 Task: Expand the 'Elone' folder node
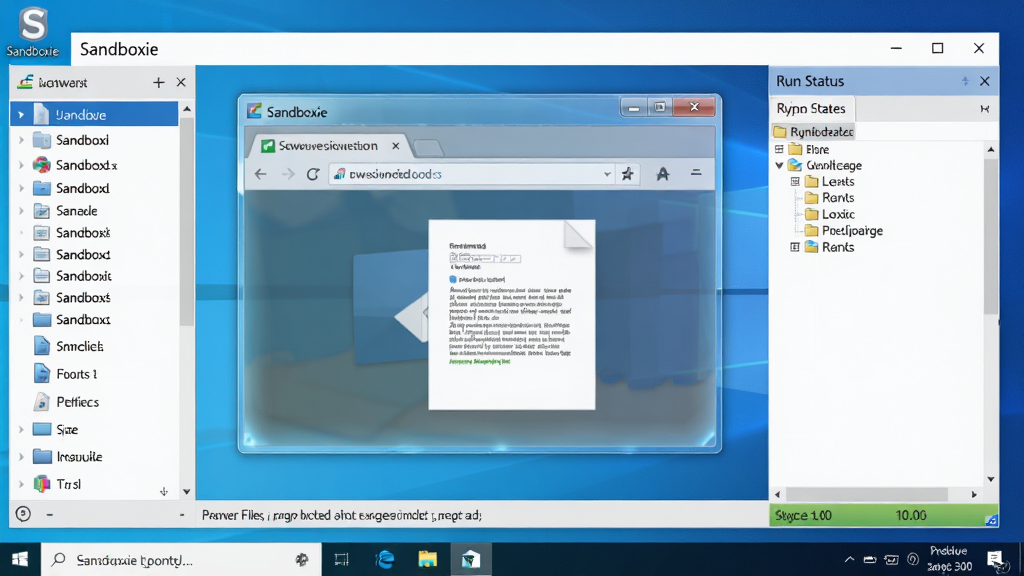click(779, 150)
